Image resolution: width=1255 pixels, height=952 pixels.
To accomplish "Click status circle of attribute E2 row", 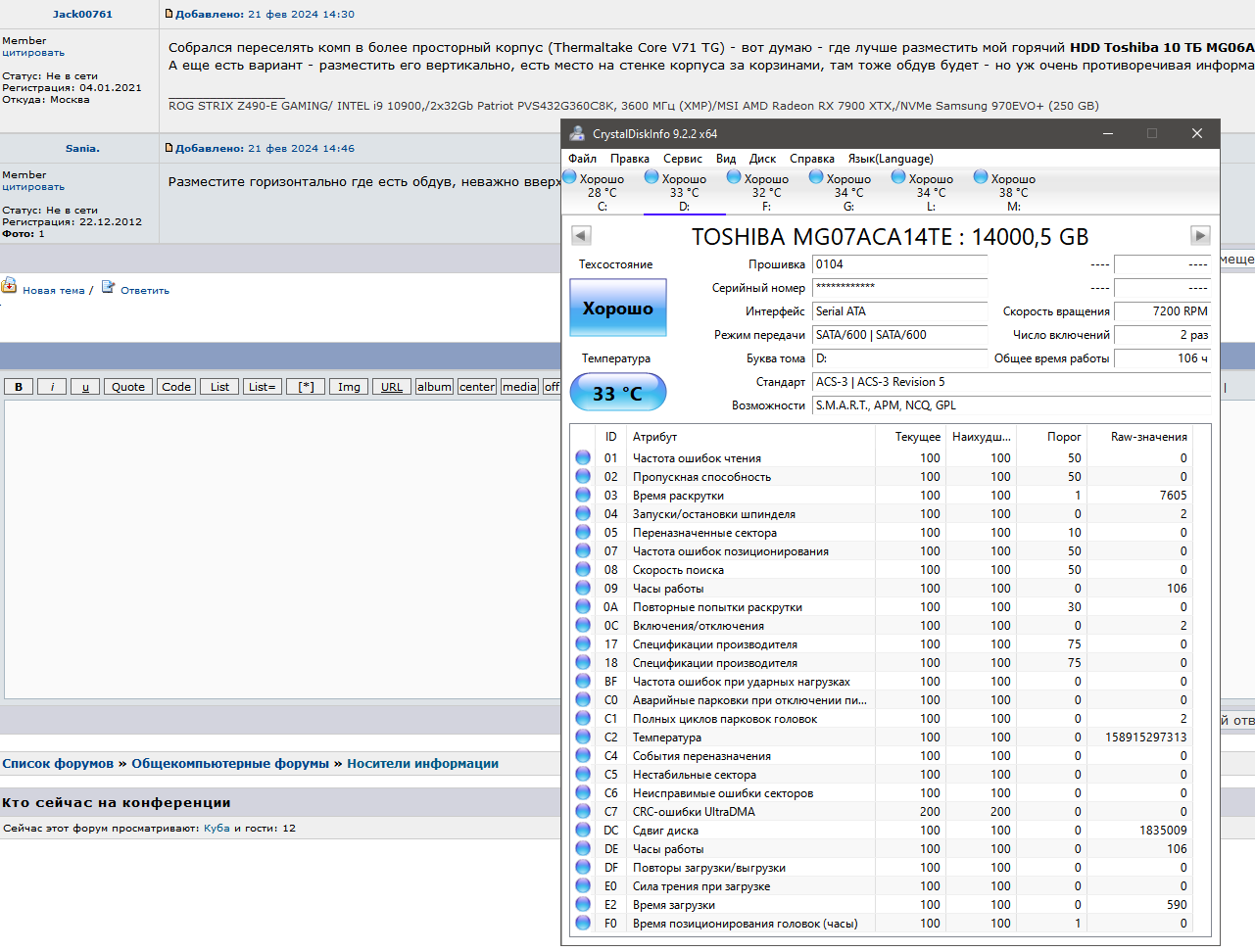I will 583,904.
